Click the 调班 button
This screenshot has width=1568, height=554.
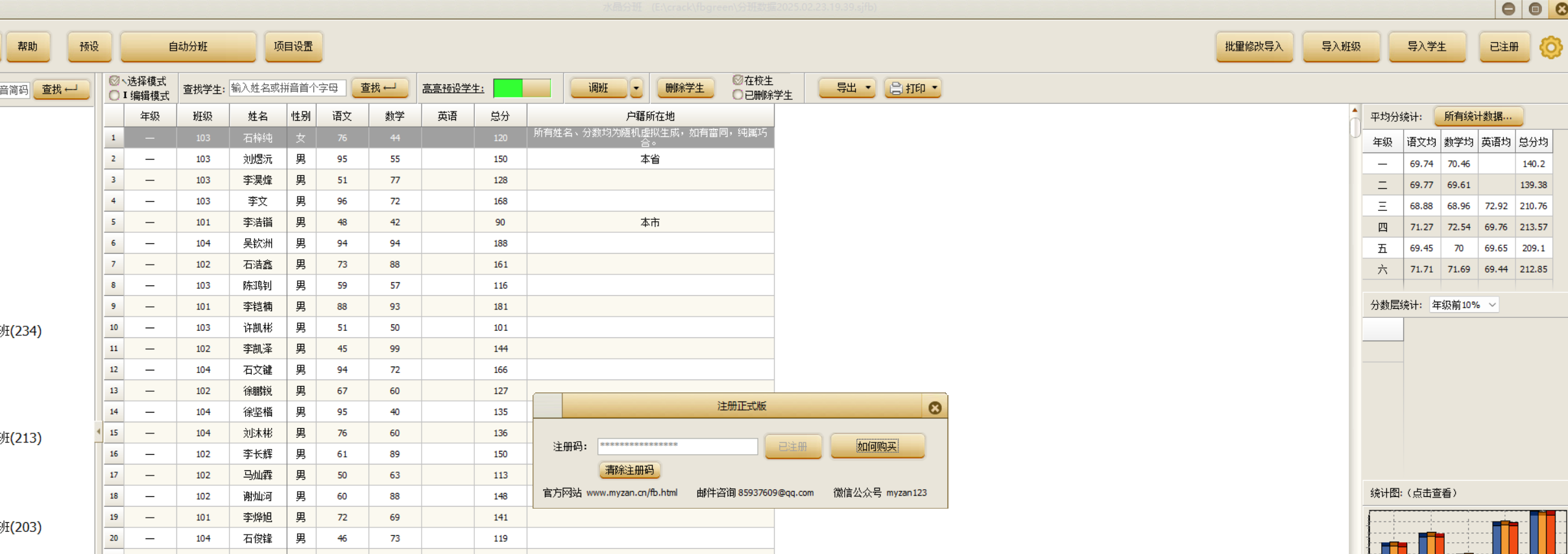click(598, 88)
